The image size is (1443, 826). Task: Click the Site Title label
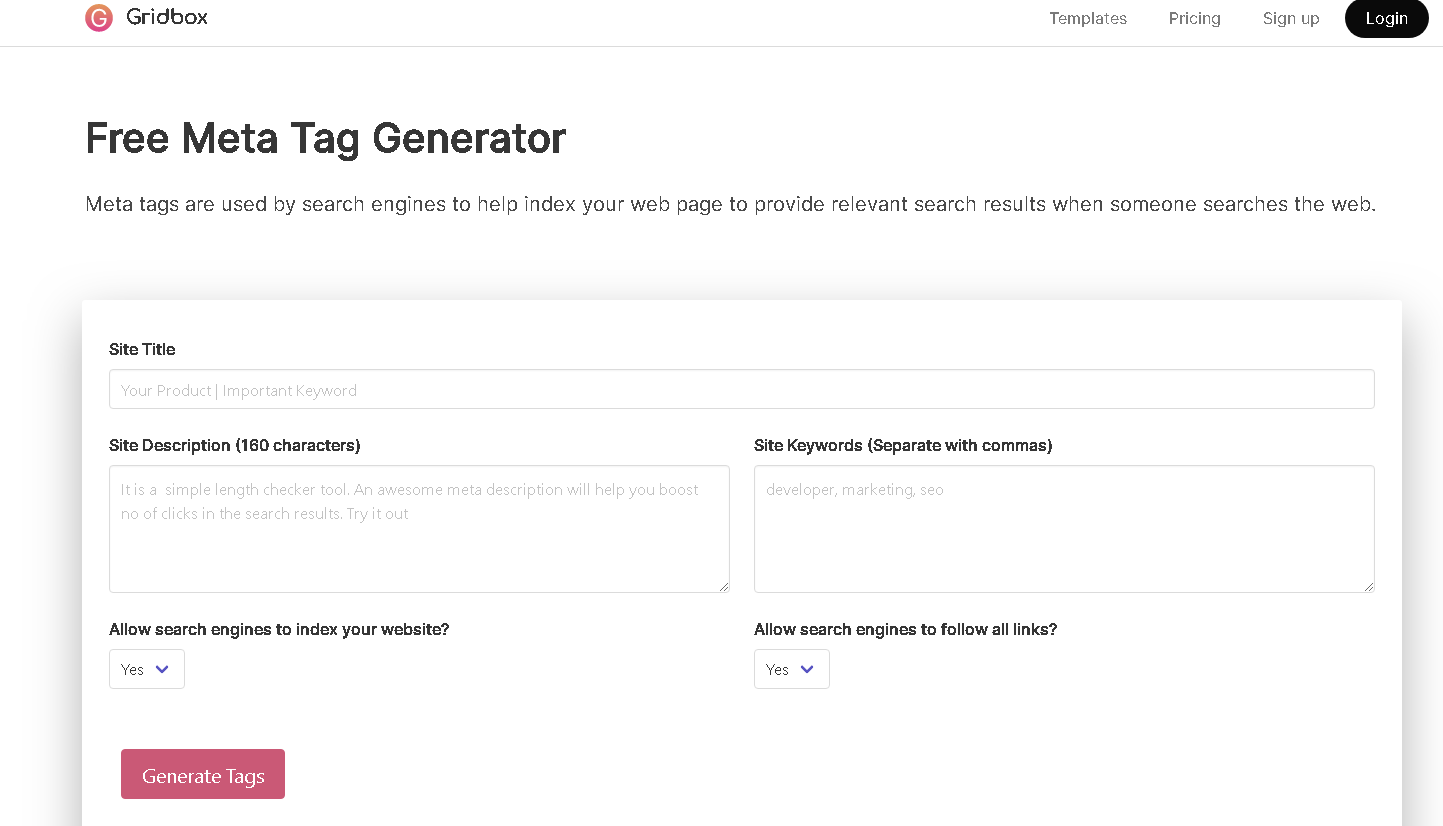[142, 349]
